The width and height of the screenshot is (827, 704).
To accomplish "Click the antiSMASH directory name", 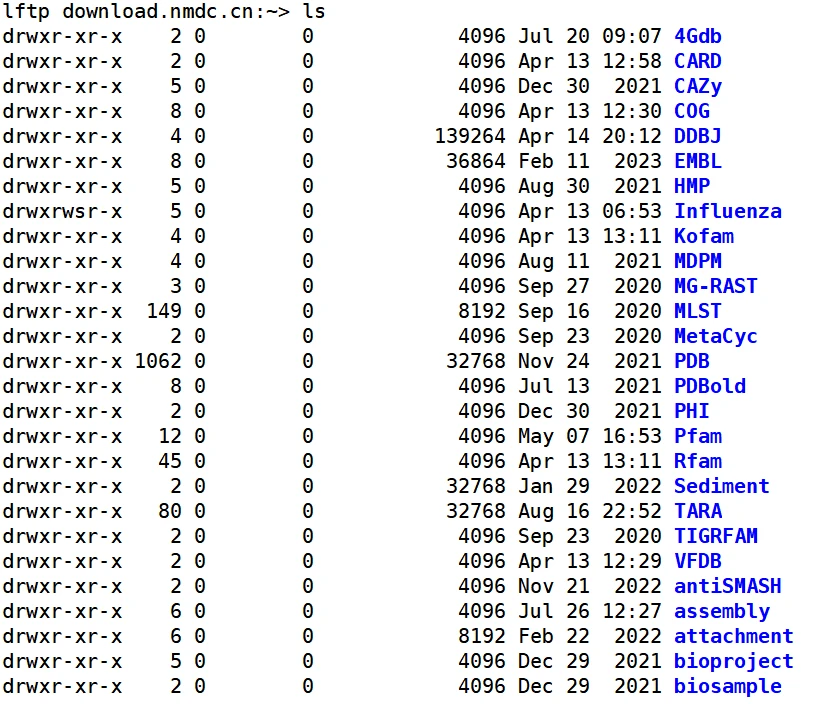I will tap(727, 586).
